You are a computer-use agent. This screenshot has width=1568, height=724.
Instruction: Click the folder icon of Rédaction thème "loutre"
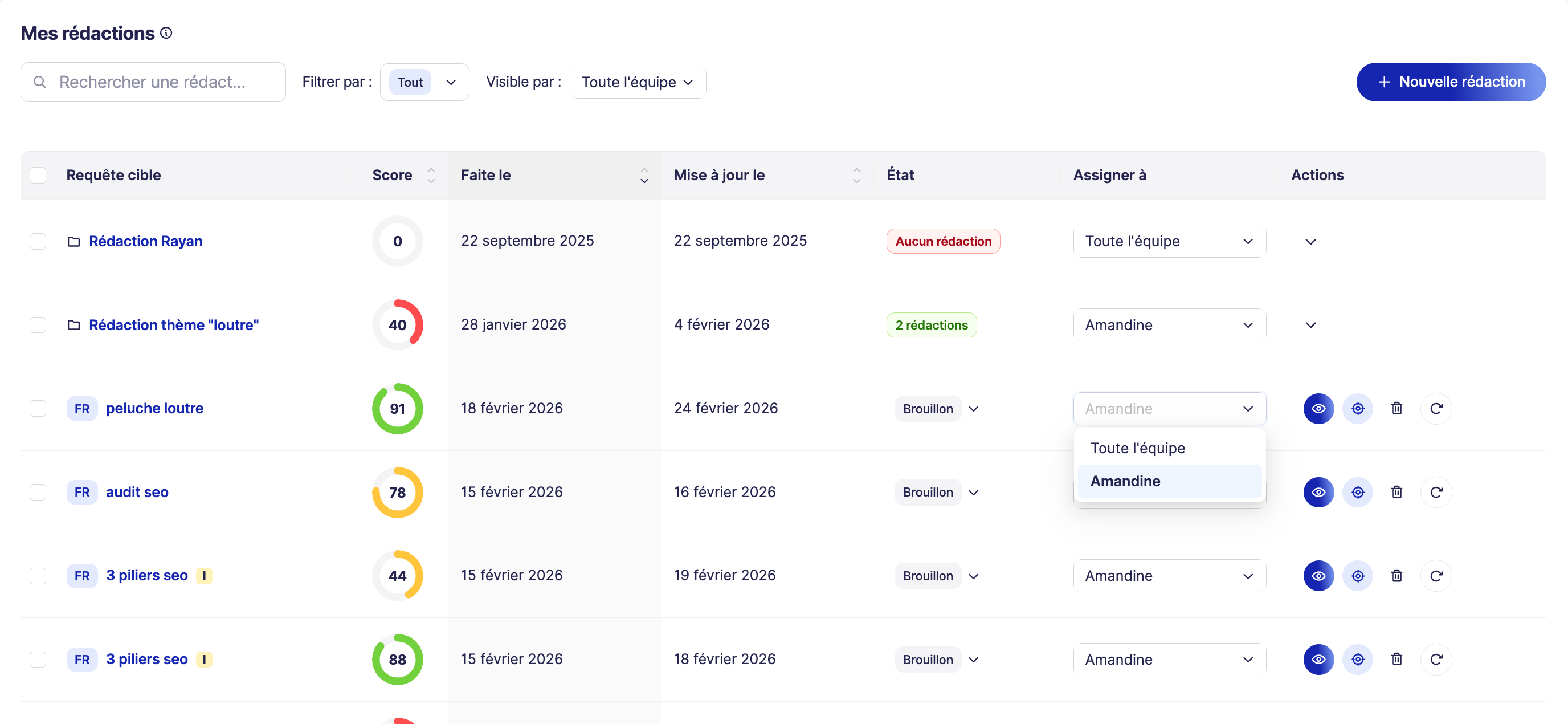73,325
